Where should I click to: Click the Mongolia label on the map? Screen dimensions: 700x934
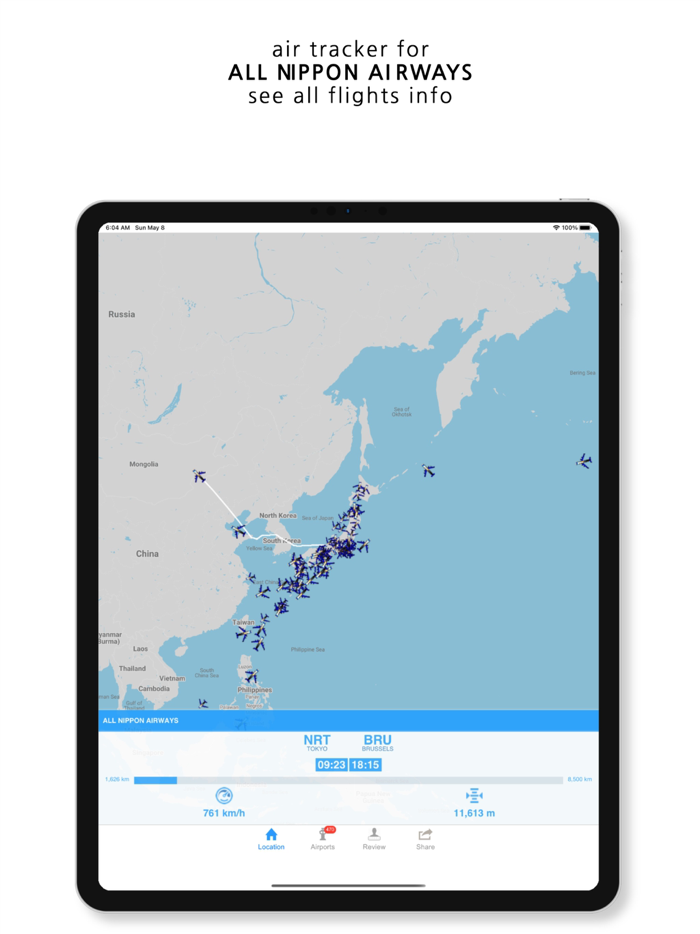(144, 464)
